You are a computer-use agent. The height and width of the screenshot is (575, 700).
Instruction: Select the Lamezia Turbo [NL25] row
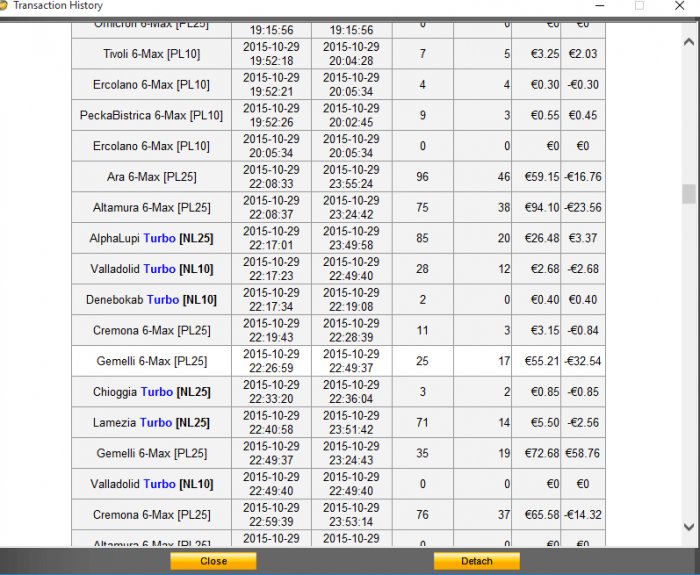click(338, 422)
